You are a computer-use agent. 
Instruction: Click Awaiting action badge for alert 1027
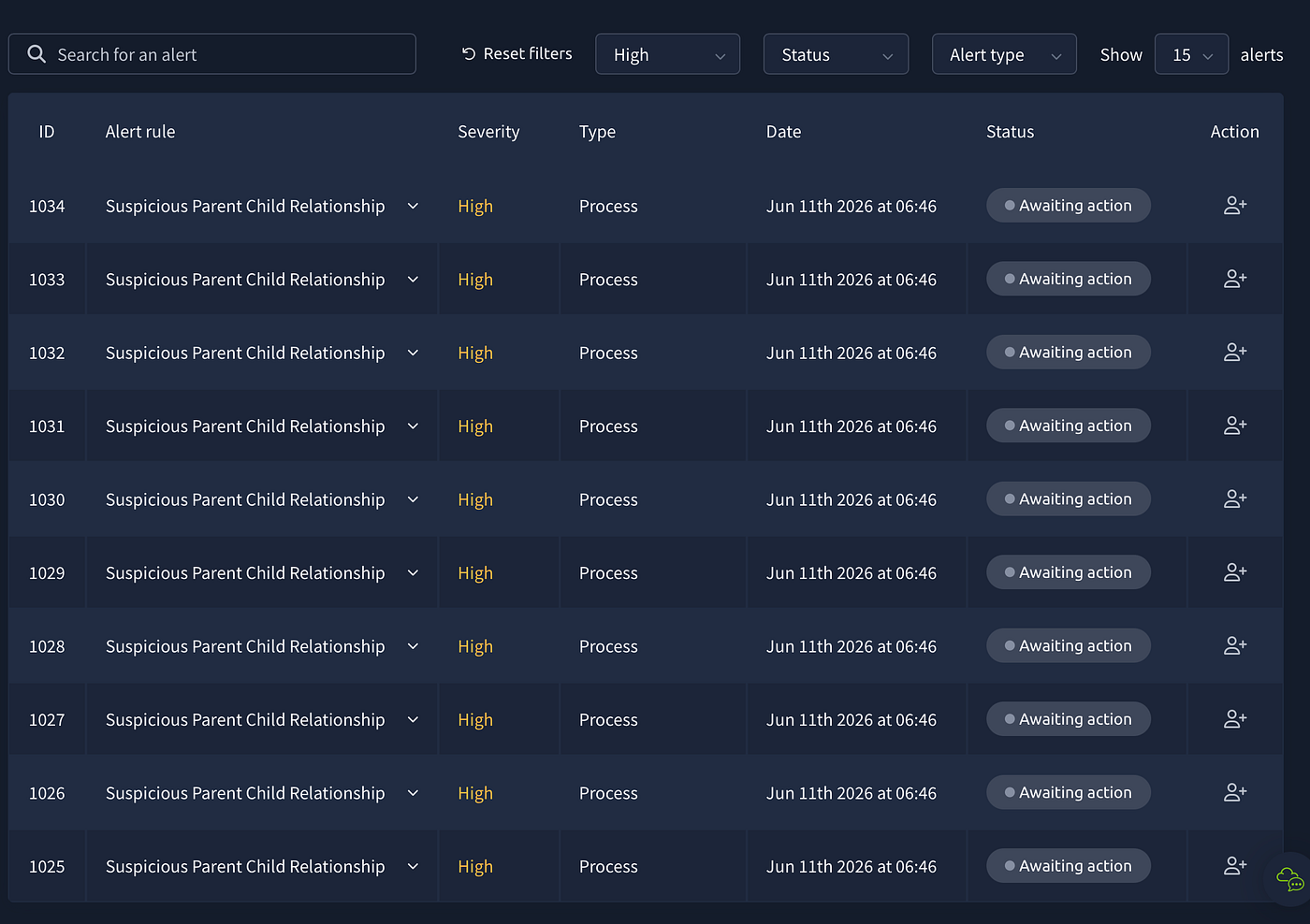point(1068,719)
